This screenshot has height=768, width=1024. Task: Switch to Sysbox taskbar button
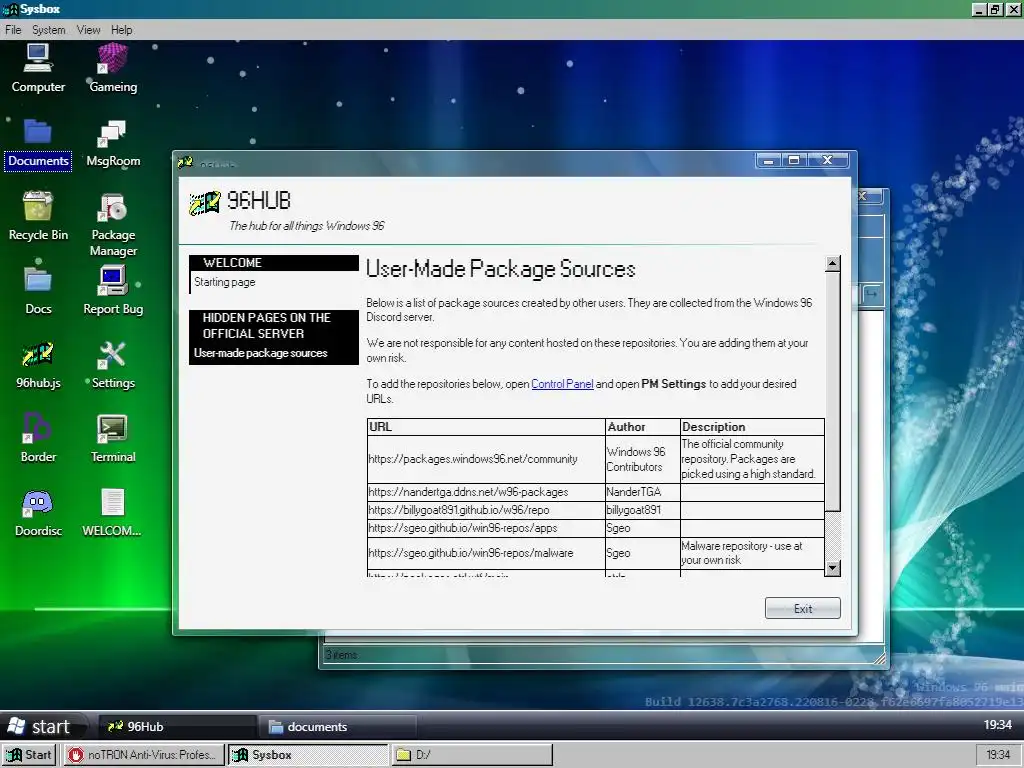308,754
